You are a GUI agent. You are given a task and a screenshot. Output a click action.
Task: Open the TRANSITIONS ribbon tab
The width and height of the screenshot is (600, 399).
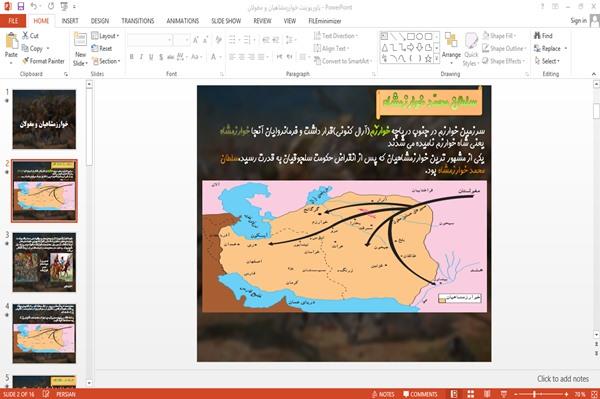tap(138, 21)
